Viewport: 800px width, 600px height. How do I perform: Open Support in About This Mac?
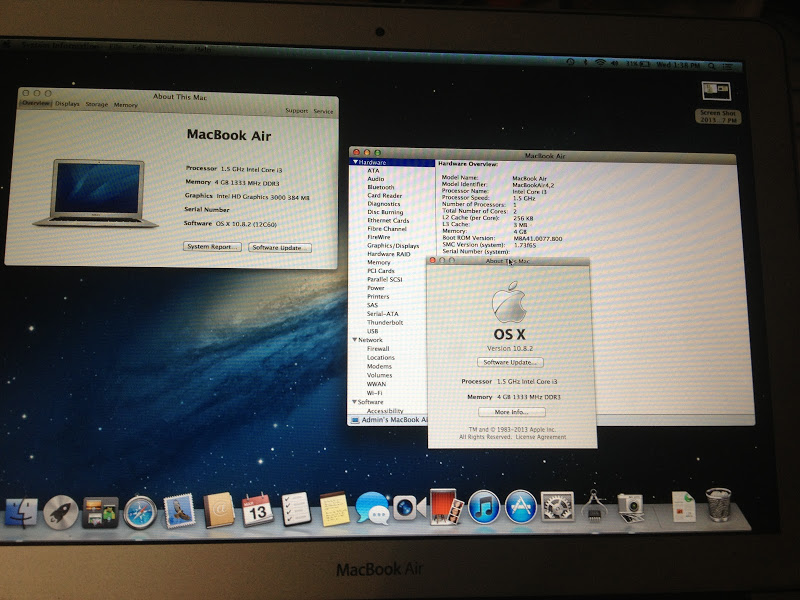tap(296, 110)
